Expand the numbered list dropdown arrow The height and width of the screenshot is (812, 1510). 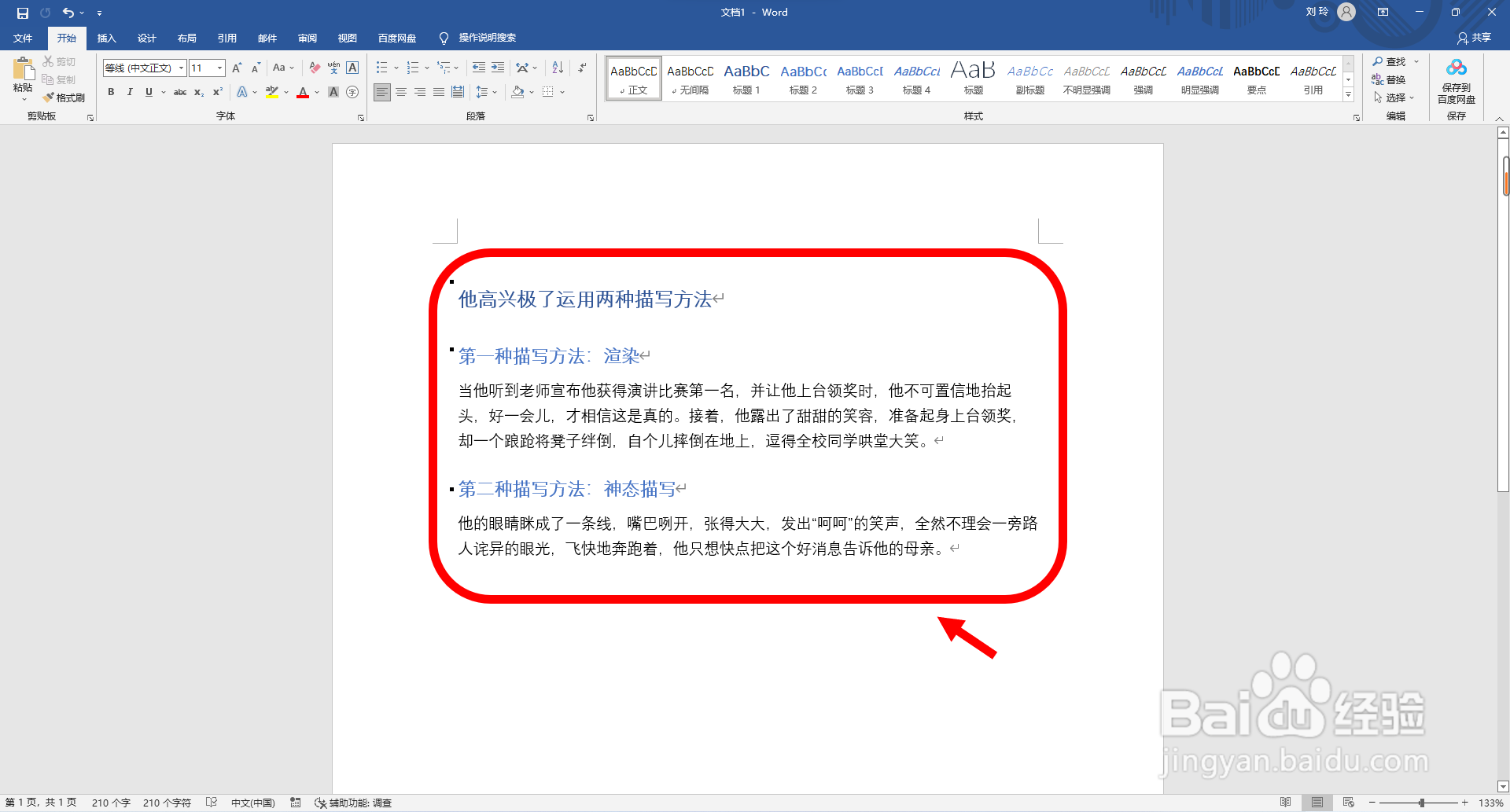point(427,68)
